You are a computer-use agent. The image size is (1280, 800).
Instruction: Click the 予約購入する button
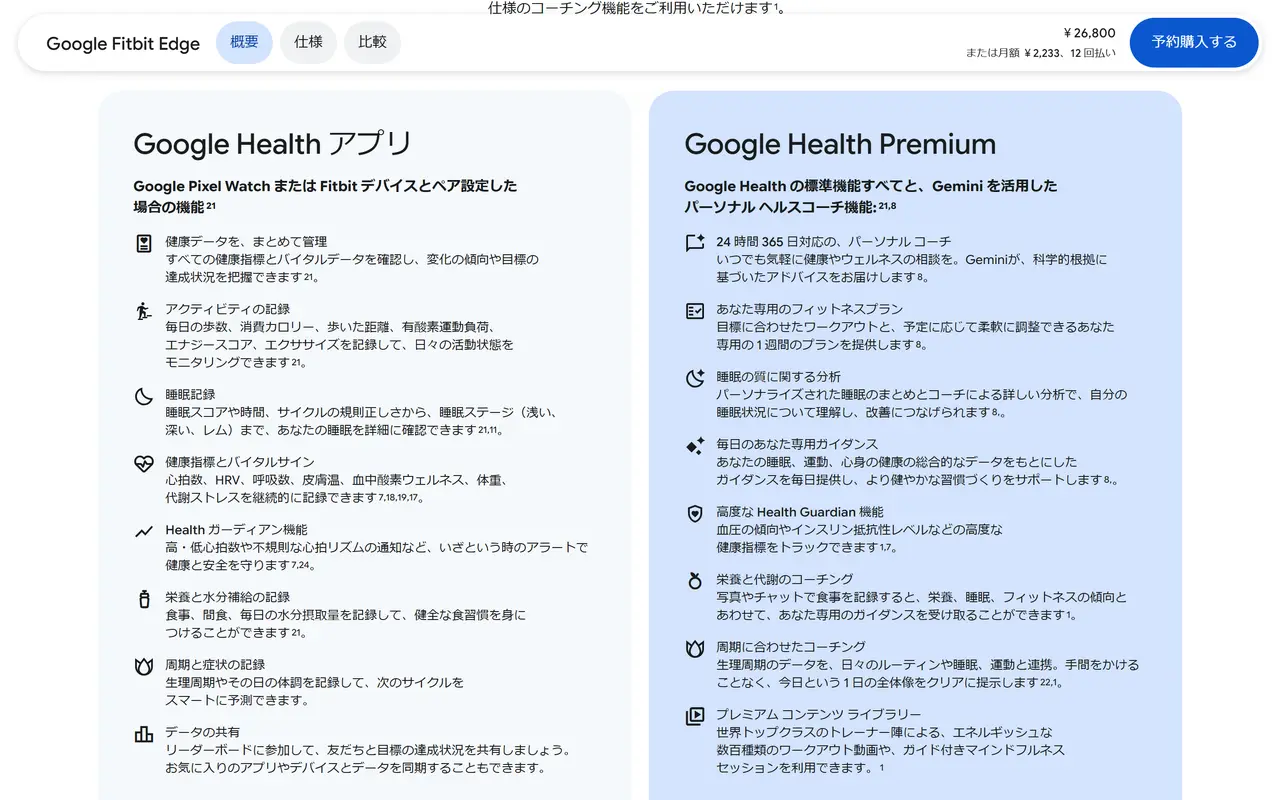tap(1194, 42)
